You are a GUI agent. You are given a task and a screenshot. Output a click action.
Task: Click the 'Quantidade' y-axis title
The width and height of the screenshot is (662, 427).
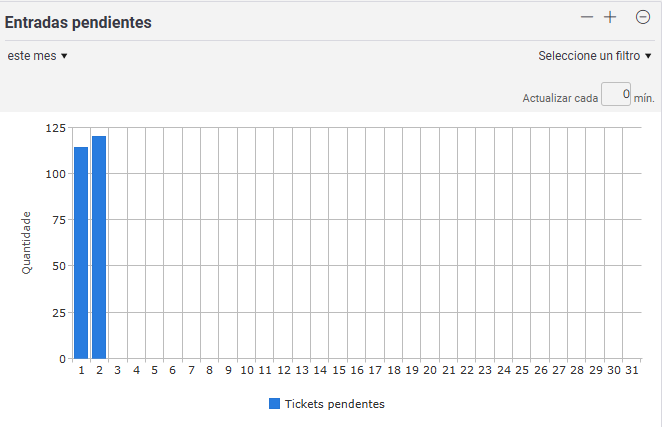26,243
